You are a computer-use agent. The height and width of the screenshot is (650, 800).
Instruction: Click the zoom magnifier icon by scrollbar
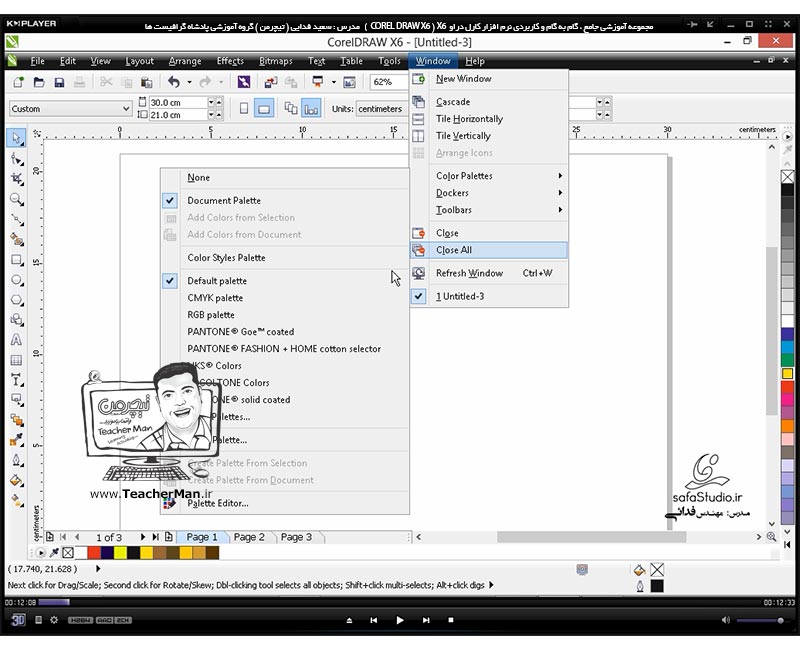(x=771, y=537)
